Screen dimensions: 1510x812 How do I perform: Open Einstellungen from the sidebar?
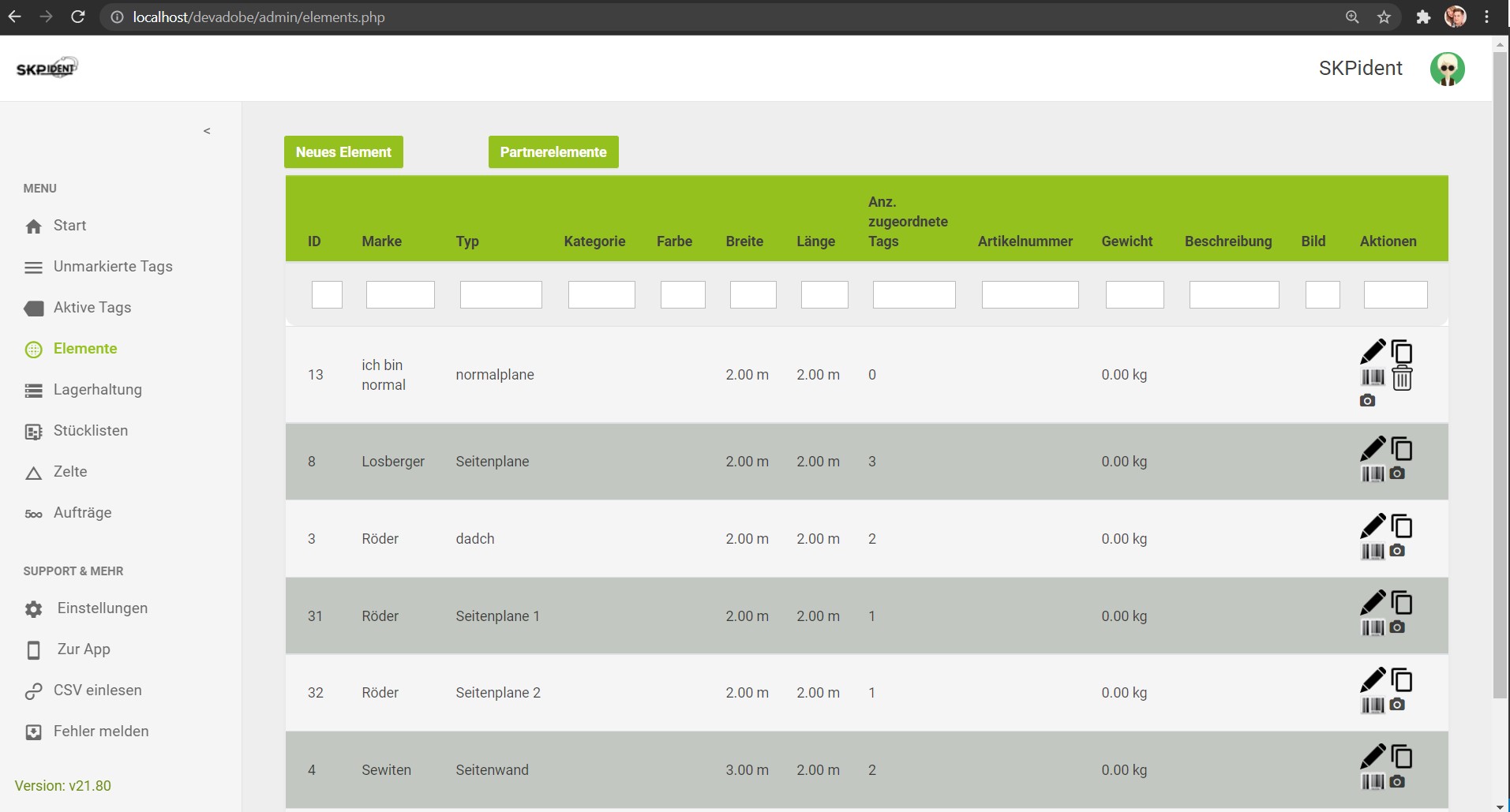(102, 608)
